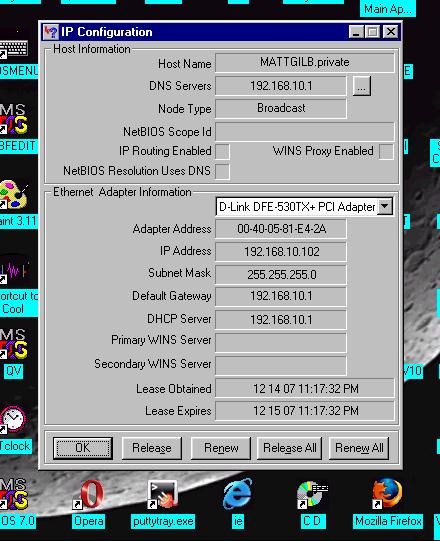Click the IP Configuration title bar icon
The width and height of the screenshot is (440, 541).
pyautogui.click(x=51, y=32)
